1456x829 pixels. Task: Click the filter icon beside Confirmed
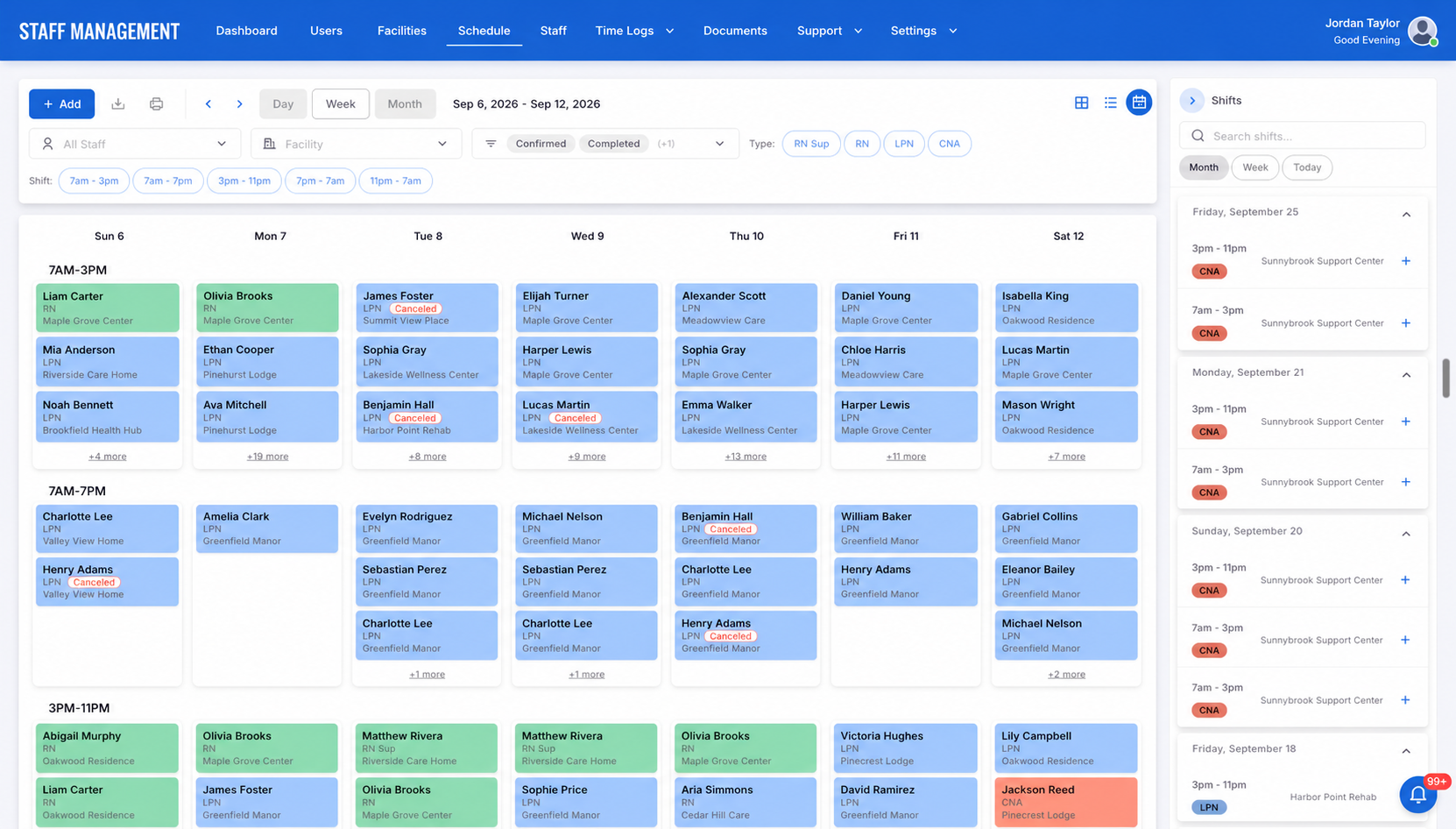pyautogui.click(x=491, y=144)
